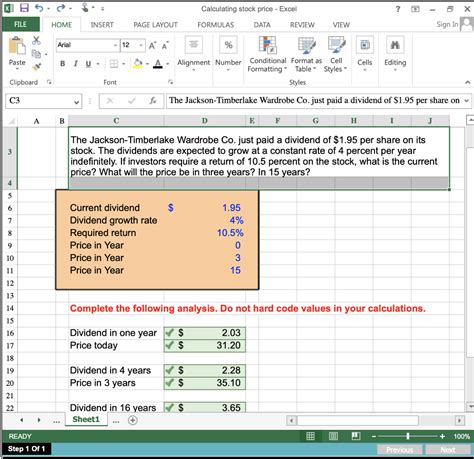474x459 pixels.
Task: Click the New Sheet plus icon
Action: (x=133, y=420)
